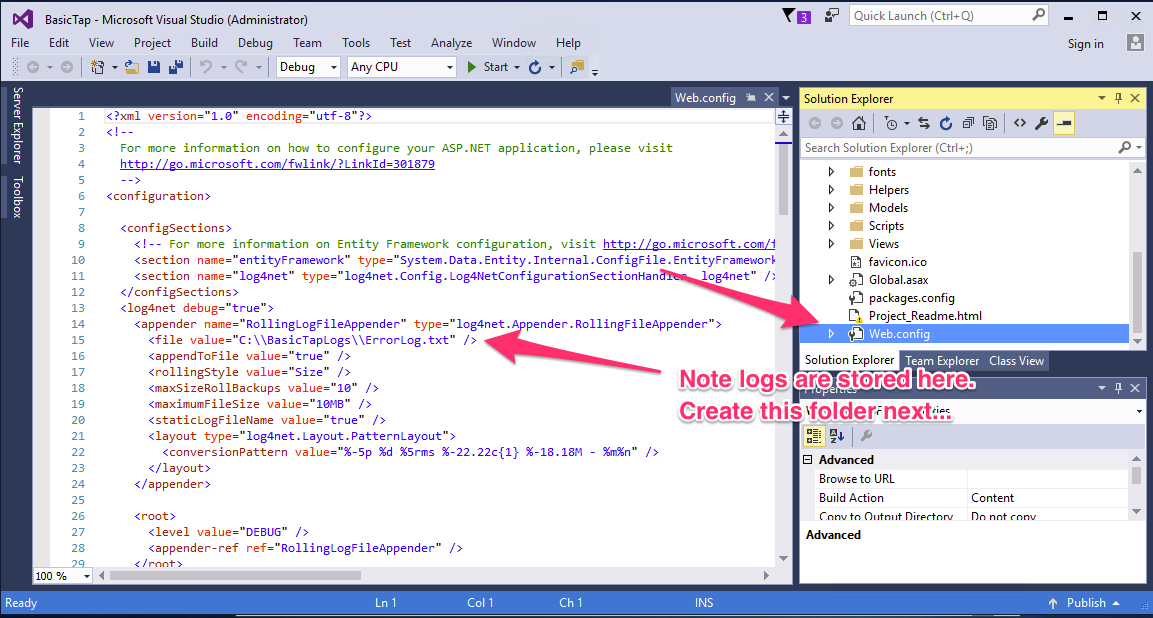Toggle Categorized view in Properties panel

[x=815, y=436]
